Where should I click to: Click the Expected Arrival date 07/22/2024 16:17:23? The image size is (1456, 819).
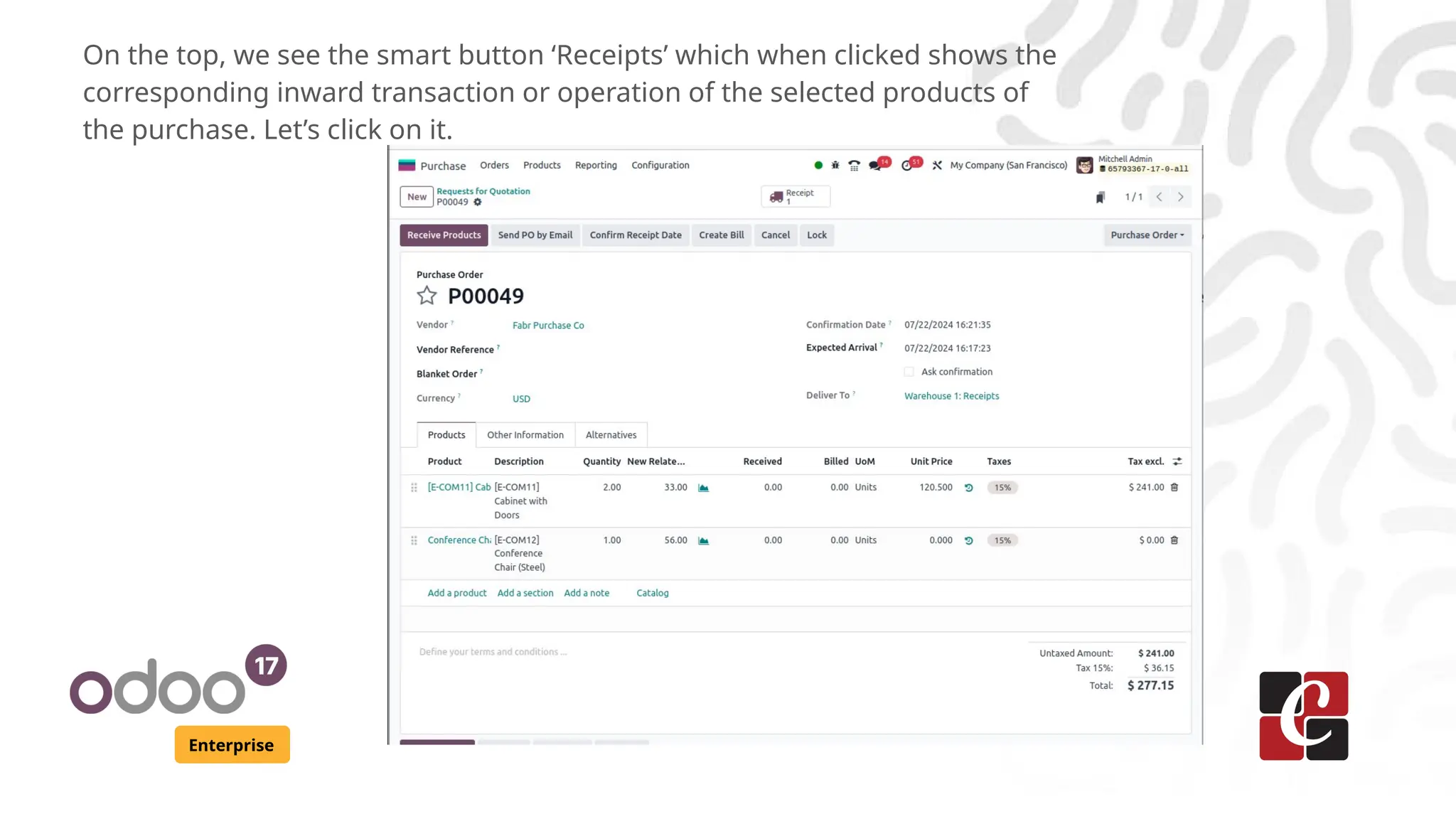pos(948,348)
